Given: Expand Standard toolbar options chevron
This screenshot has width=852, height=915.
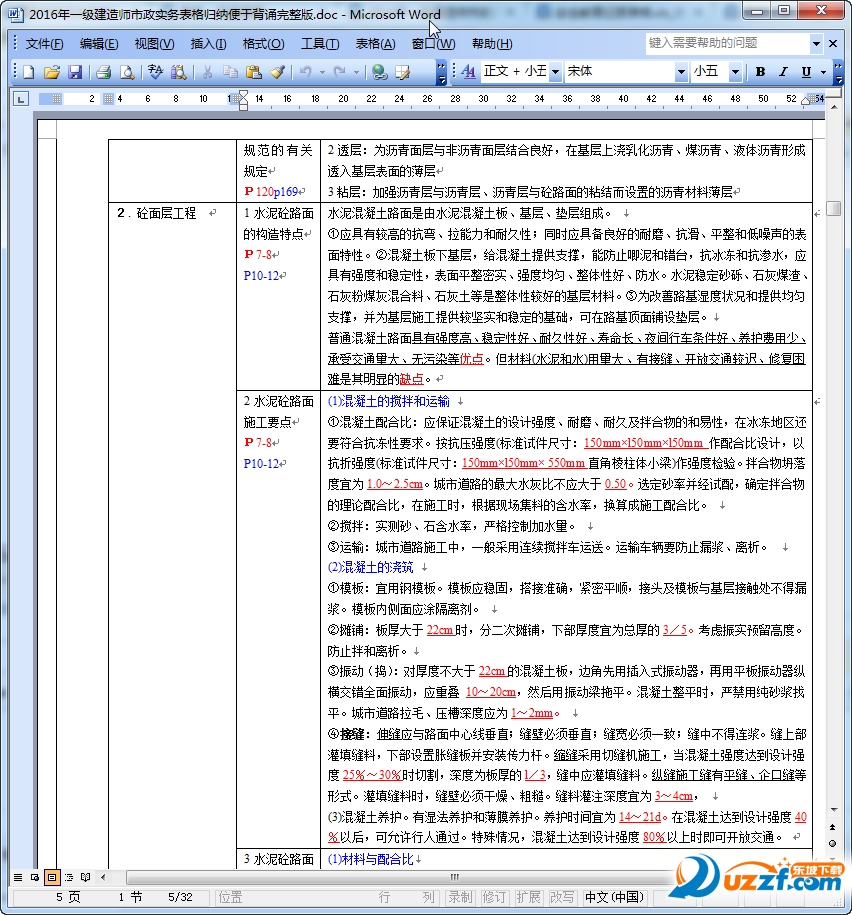Looking at the screenshot, I should pos(442,72).
